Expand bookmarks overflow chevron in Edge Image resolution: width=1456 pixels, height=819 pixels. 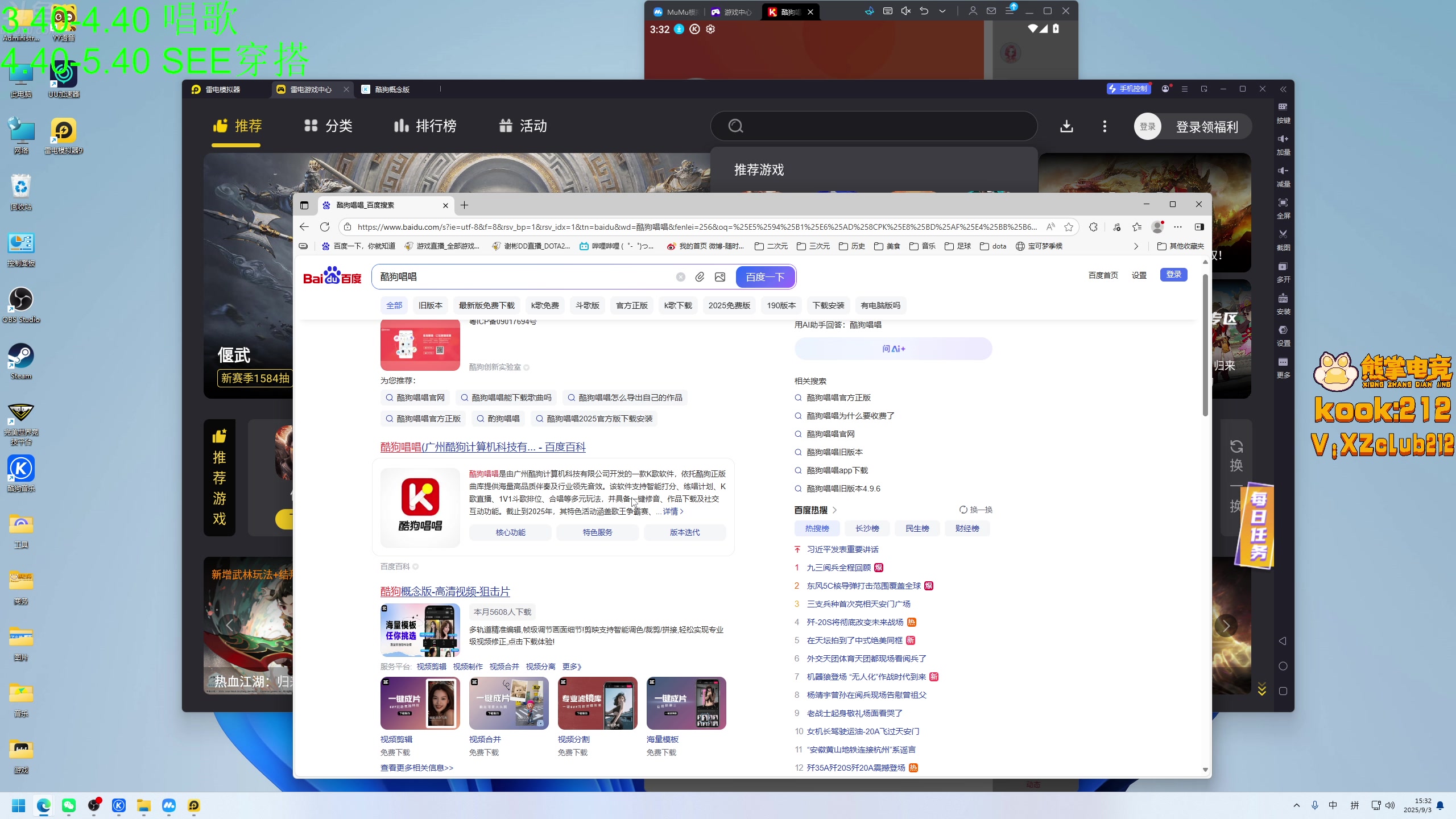(x=1136, y=246)
